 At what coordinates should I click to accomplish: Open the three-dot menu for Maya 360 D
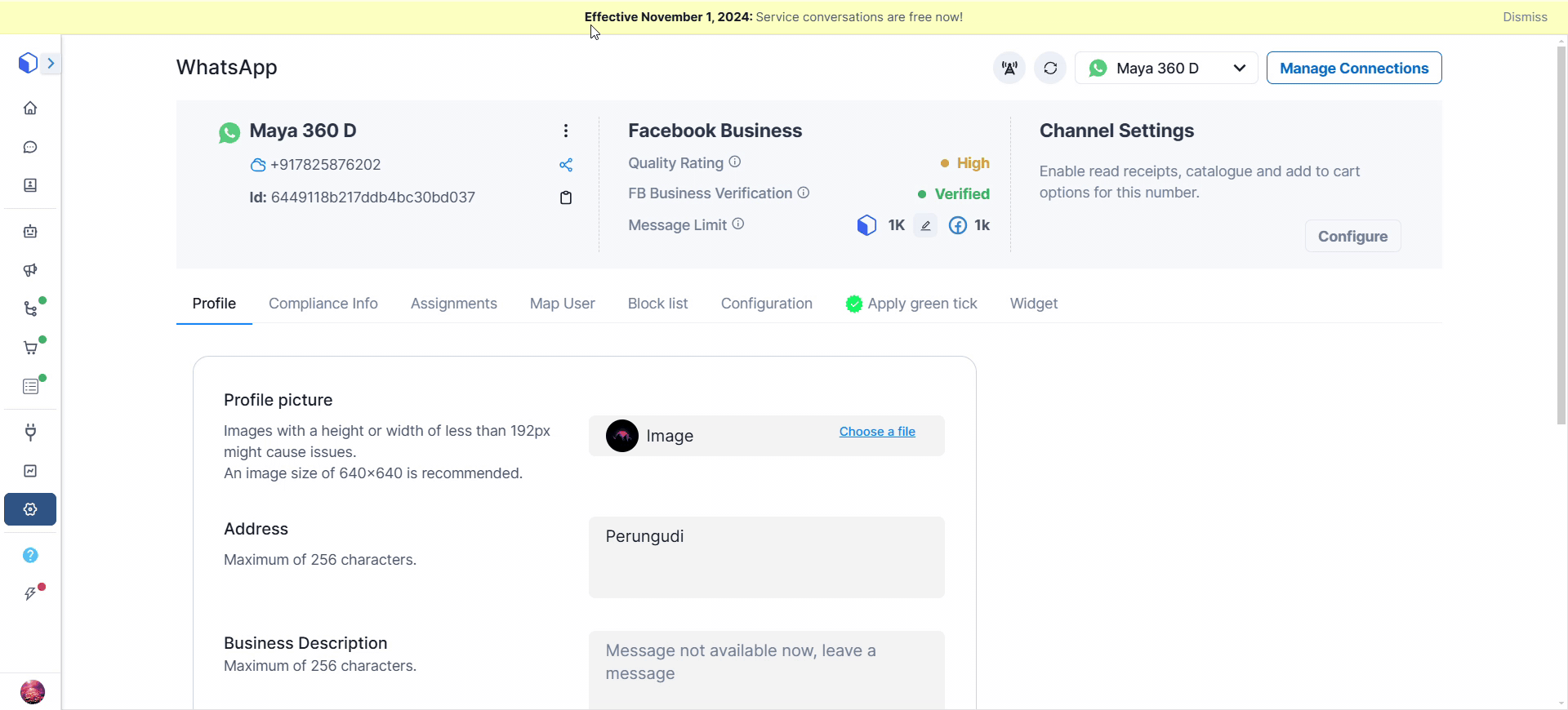[566, 131]
